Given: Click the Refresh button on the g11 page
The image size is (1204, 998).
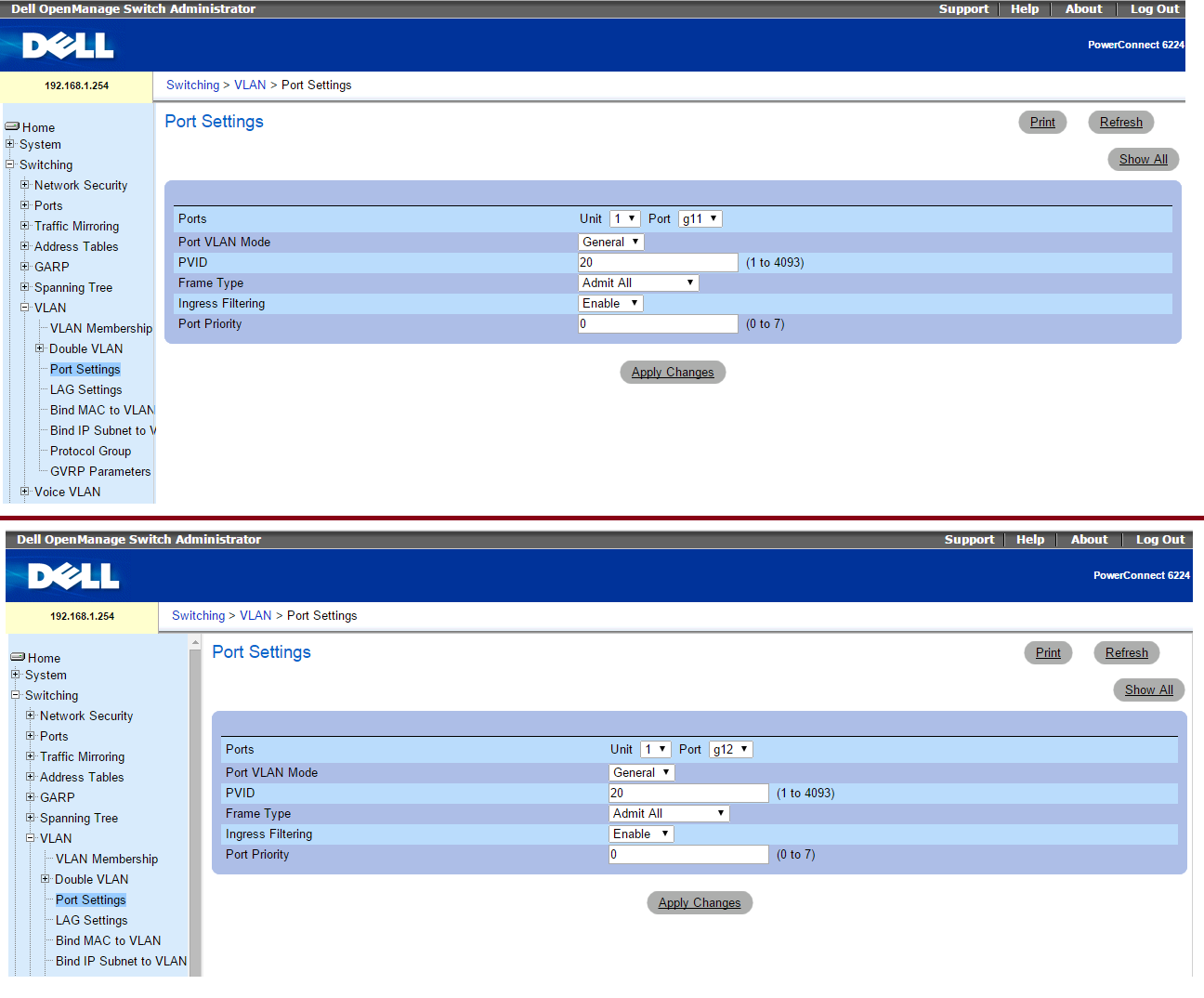Looking at the screenshot, I should pyautogui.click(x=1121, y=123).
